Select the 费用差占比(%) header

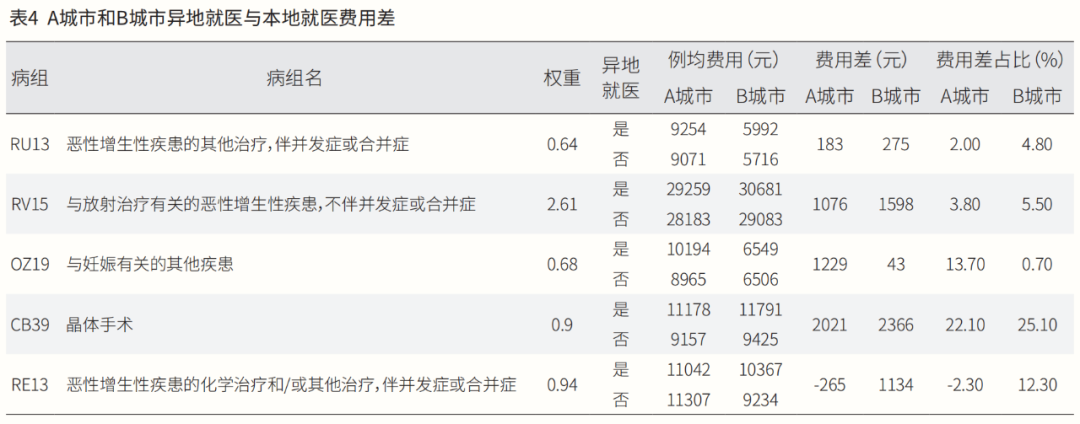999,60
